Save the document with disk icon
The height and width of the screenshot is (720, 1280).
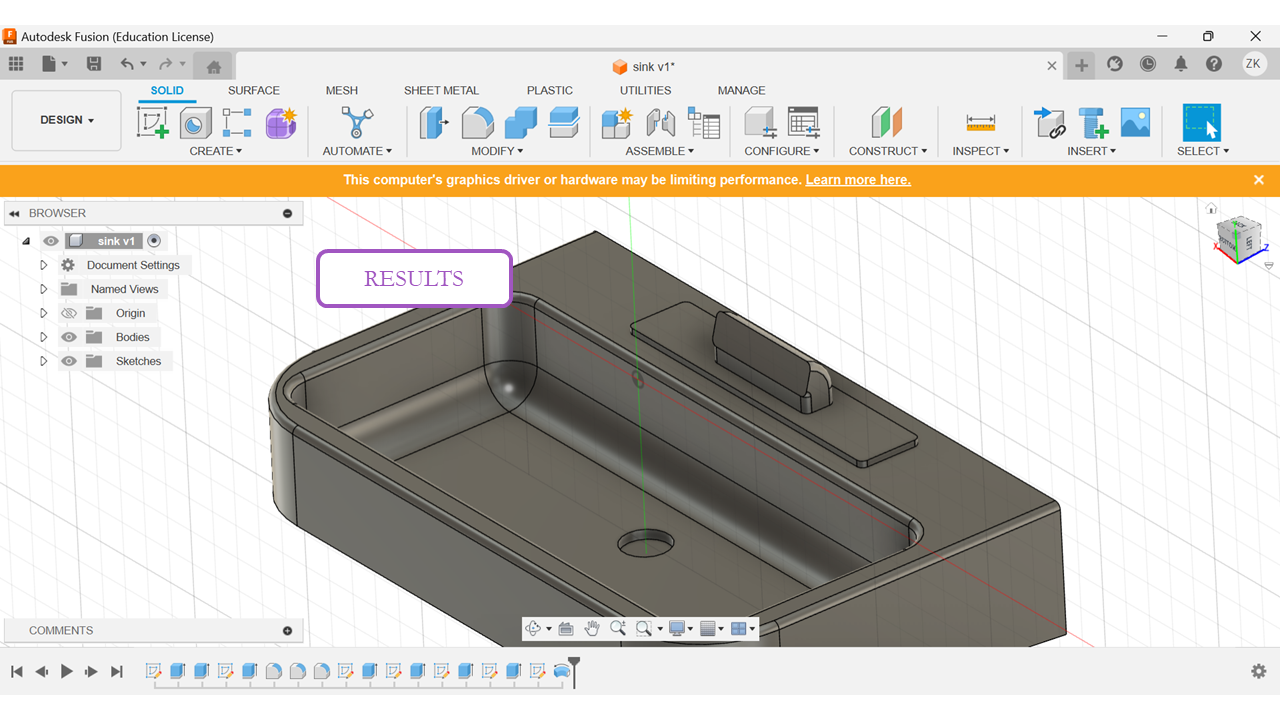tap(94, 64)
